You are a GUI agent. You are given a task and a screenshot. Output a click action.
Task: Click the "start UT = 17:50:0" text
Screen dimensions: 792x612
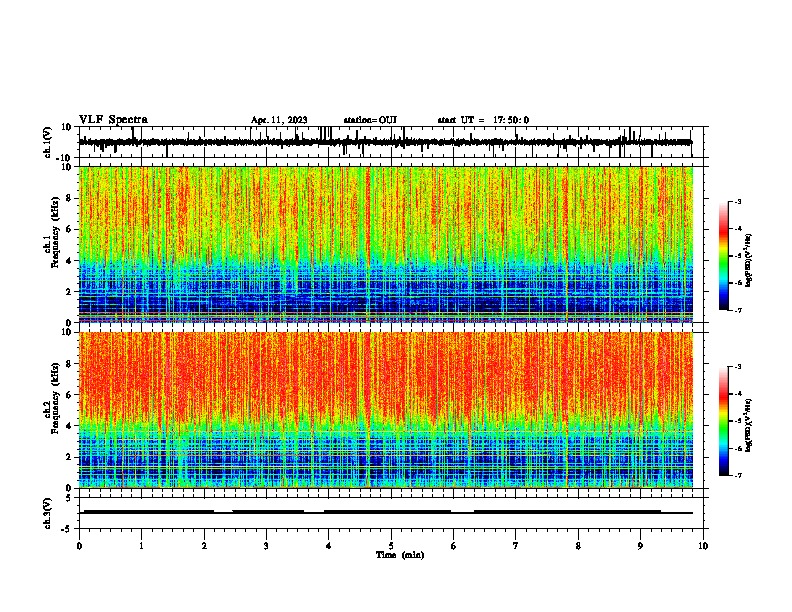483,120
